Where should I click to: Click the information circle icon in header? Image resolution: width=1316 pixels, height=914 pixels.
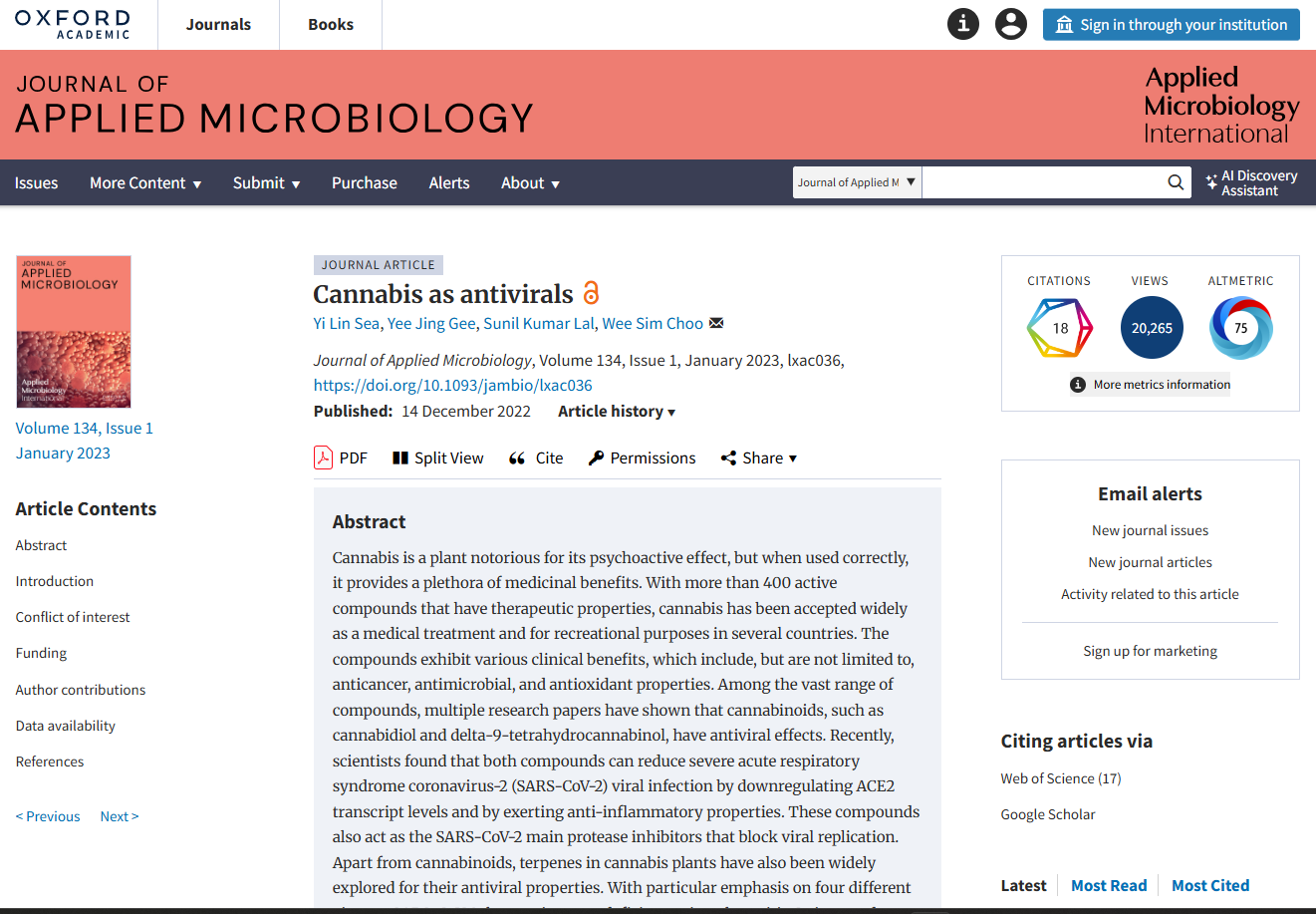(x=962, y=24)
